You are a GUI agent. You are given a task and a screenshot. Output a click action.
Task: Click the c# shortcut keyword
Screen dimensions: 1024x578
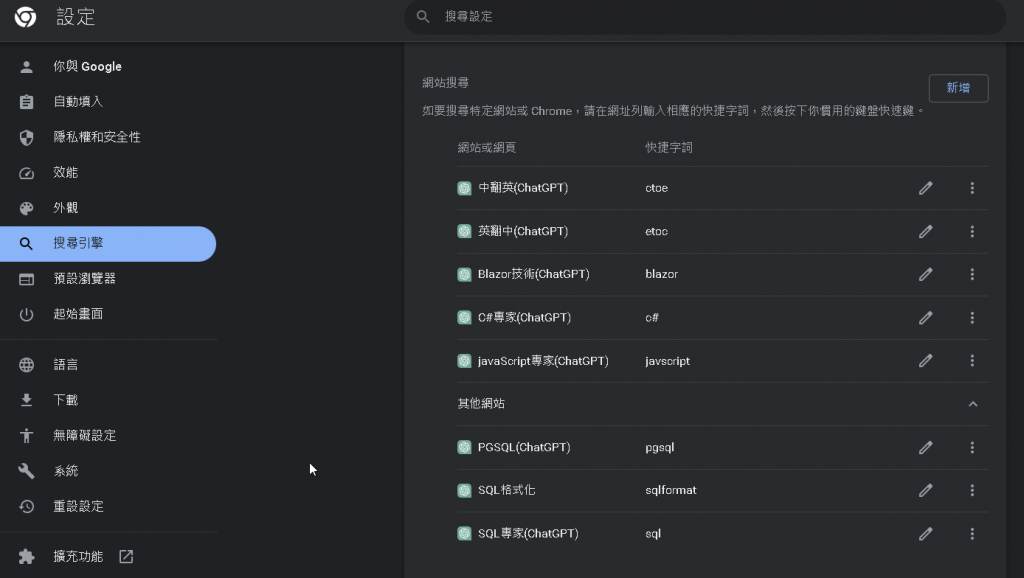(652, 317)
